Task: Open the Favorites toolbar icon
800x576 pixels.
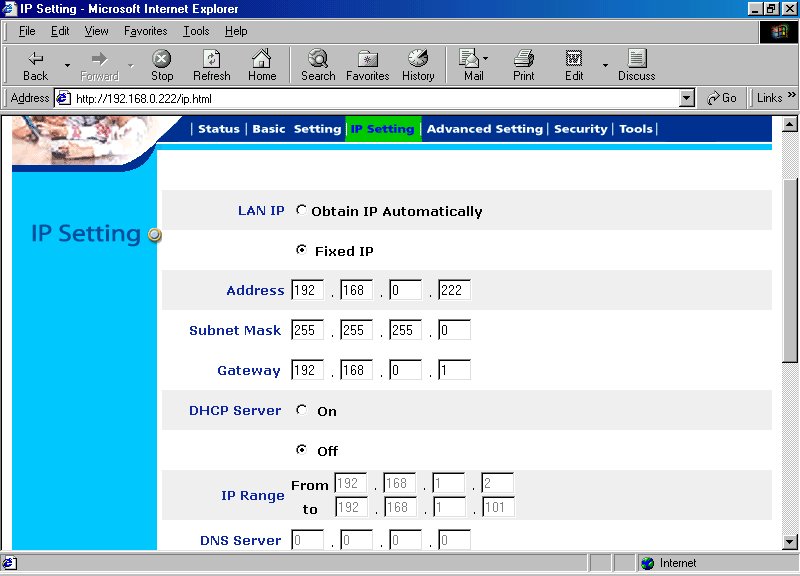Action: (x=367, y=64)
